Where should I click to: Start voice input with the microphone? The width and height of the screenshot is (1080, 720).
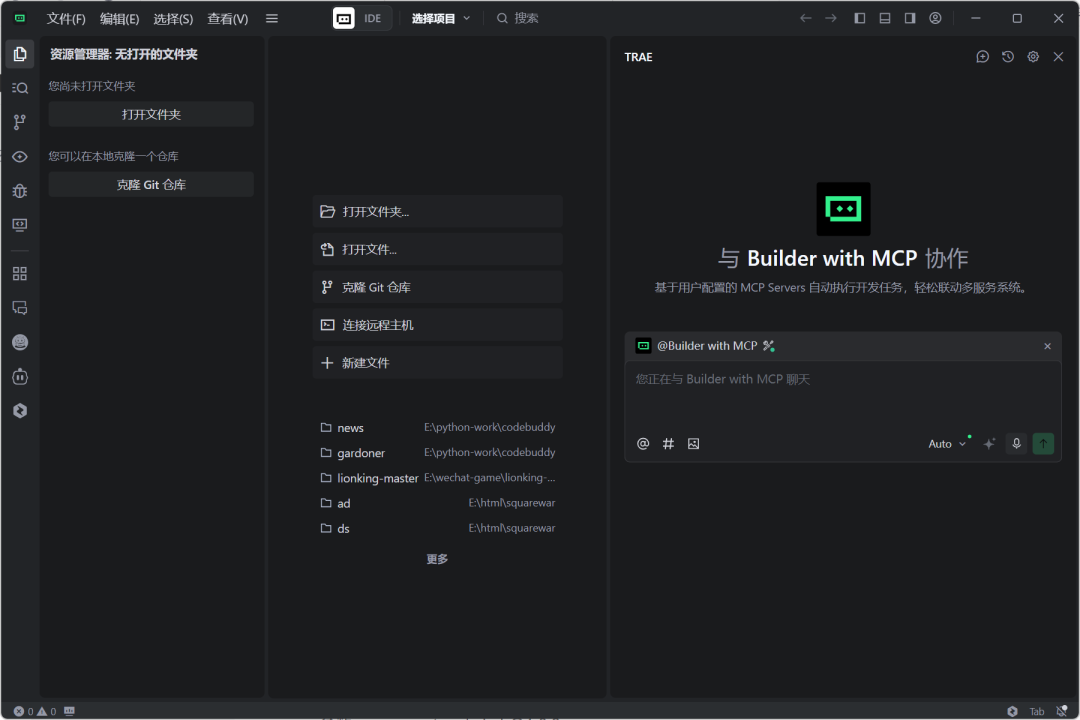1017,444
